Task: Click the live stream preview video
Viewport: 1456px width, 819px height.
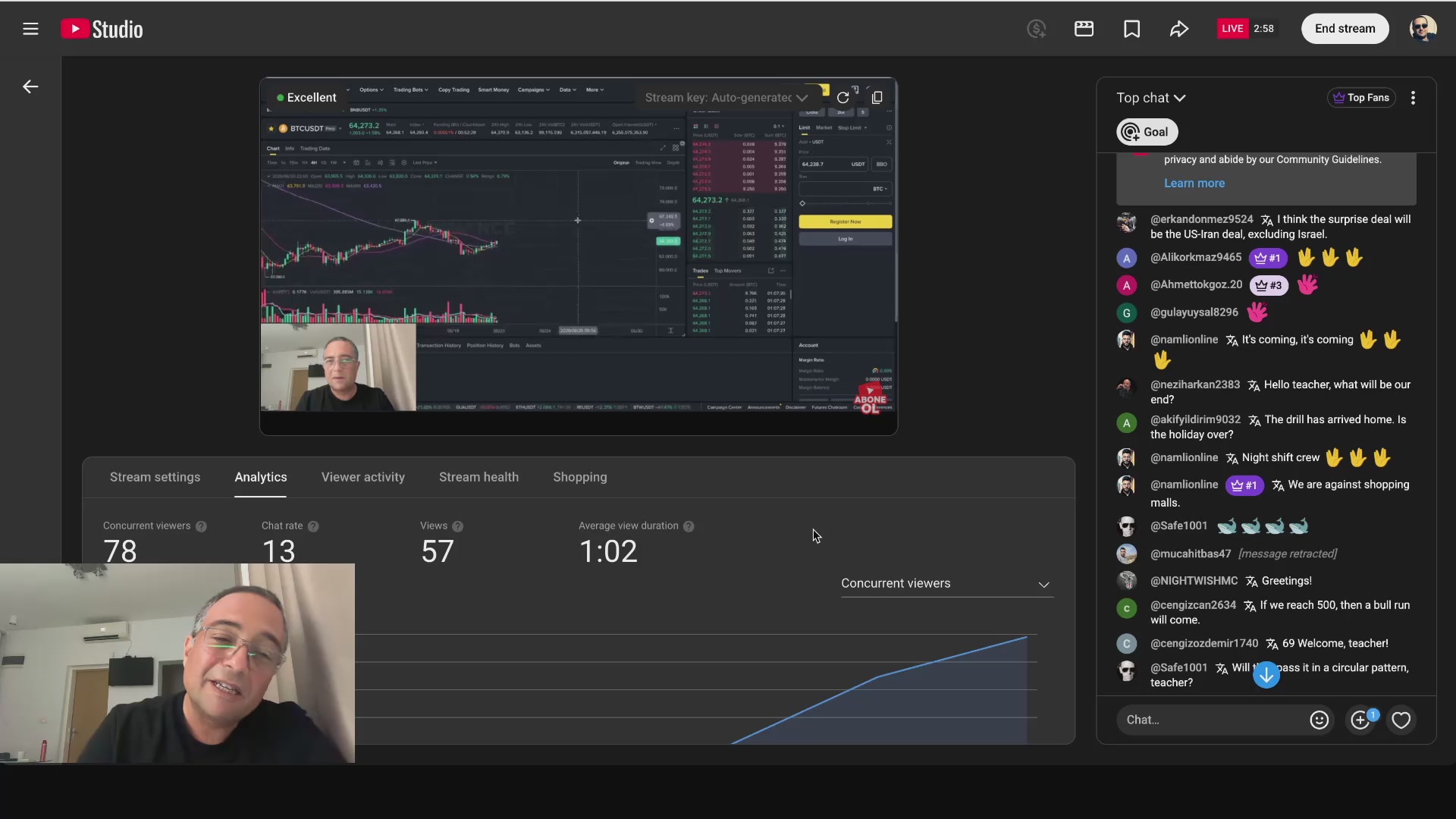Action: tap(579, 256)
